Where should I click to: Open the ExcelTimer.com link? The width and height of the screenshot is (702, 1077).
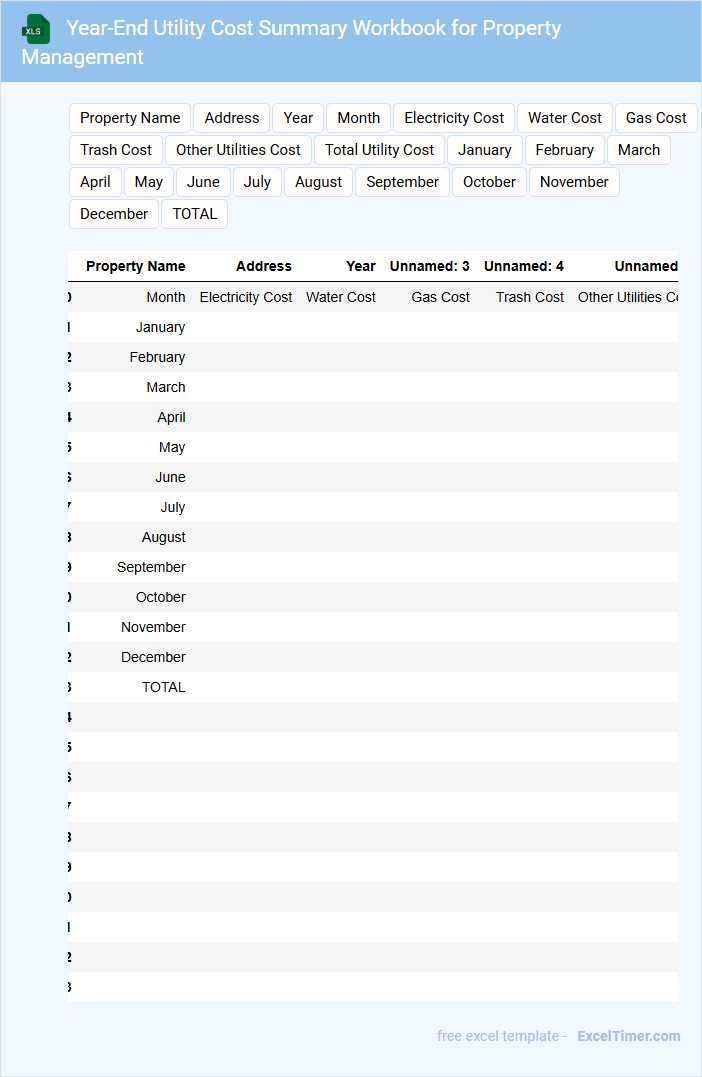click(629, 1036)
